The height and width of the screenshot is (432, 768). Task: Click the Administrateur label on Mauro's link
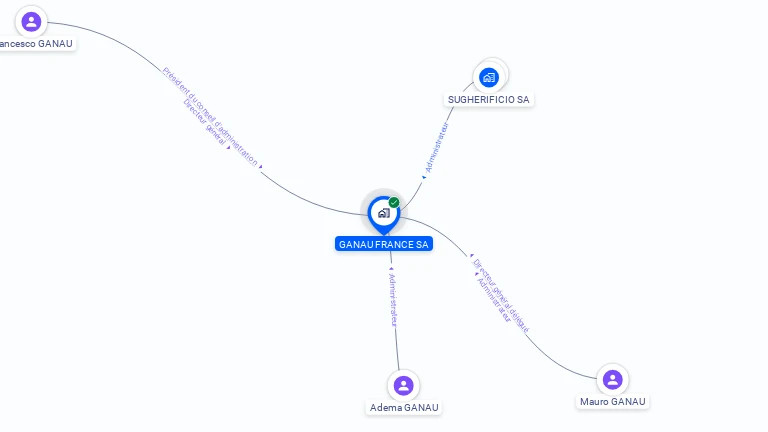pos(494,300)
